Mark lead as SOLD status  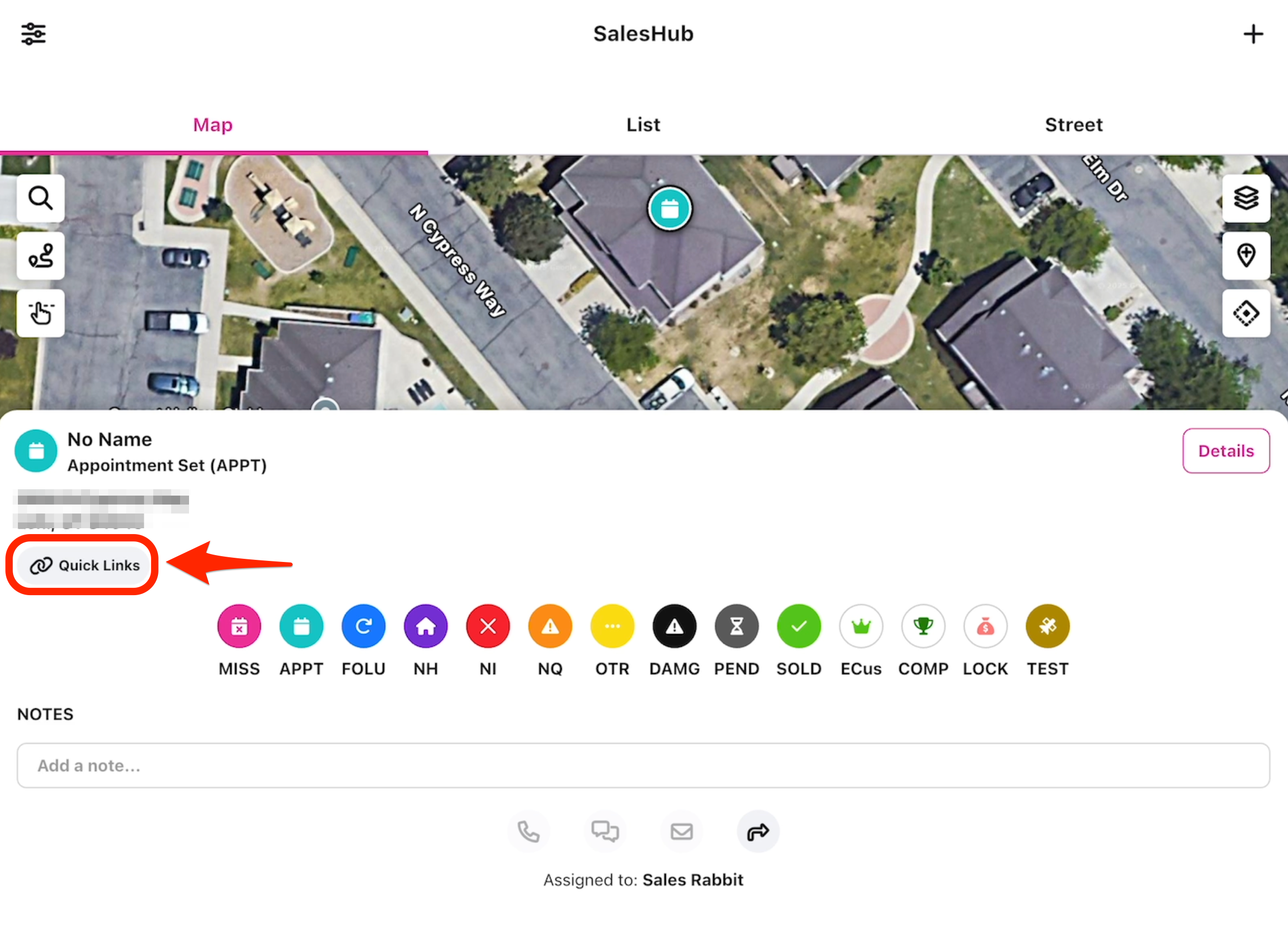tap(798, 626)
